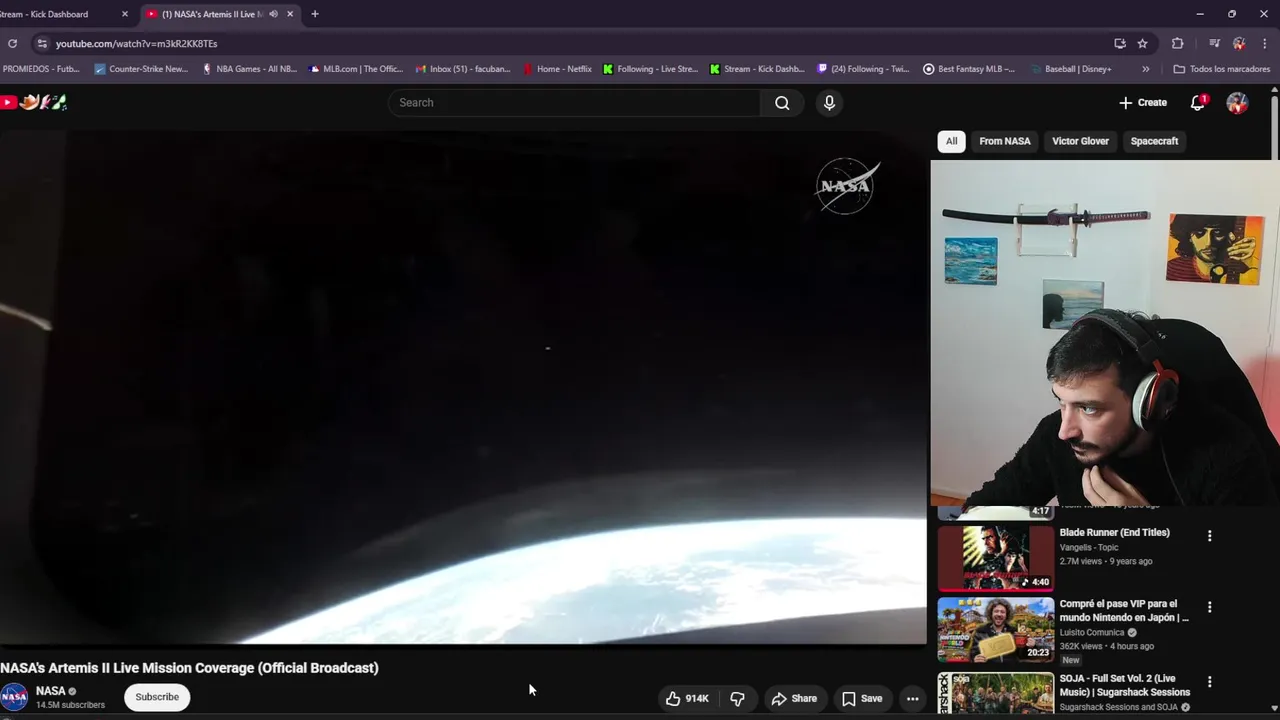Click into the YouTube search field

pos(575,102)
